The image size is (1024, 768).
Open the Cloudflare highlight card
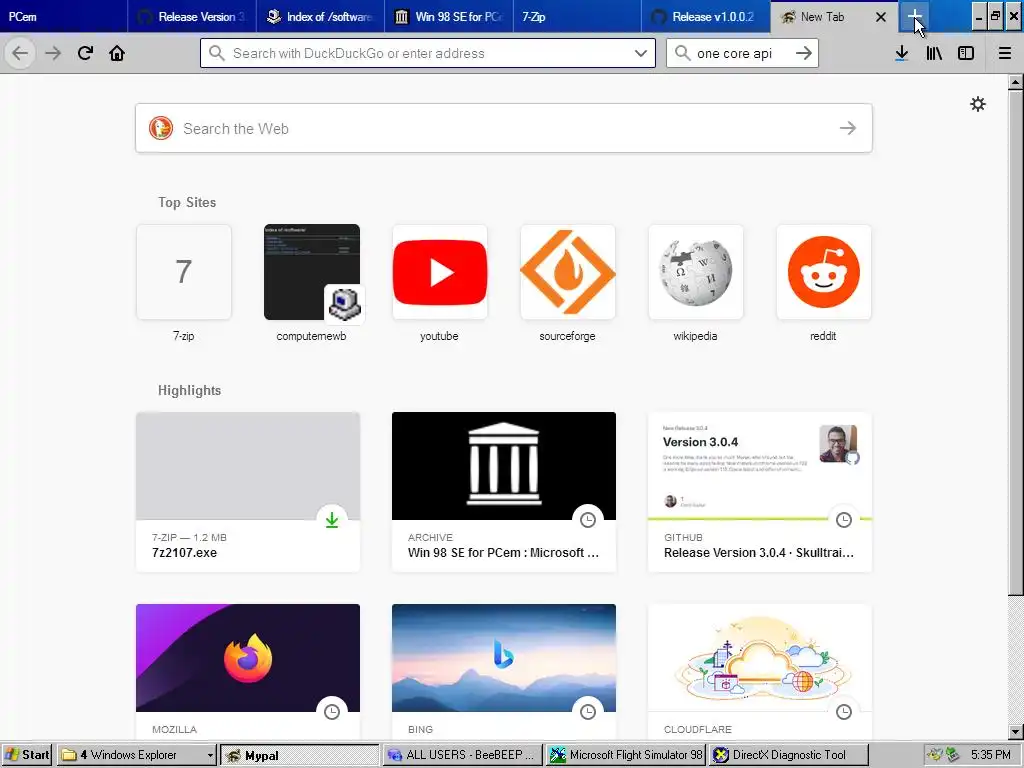[x=760, y=671]
